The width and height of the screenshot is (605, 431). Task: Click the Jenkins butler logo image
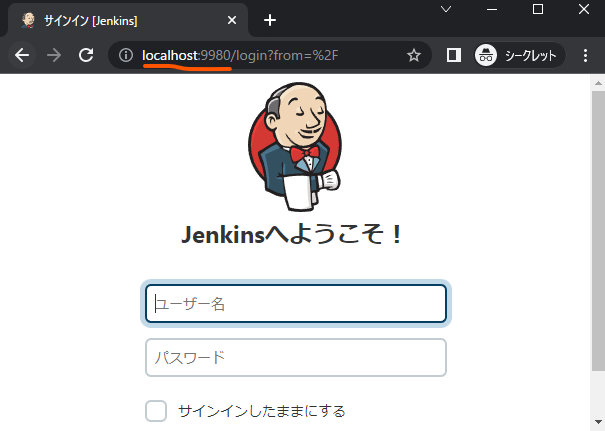click(x=295, y=147)
